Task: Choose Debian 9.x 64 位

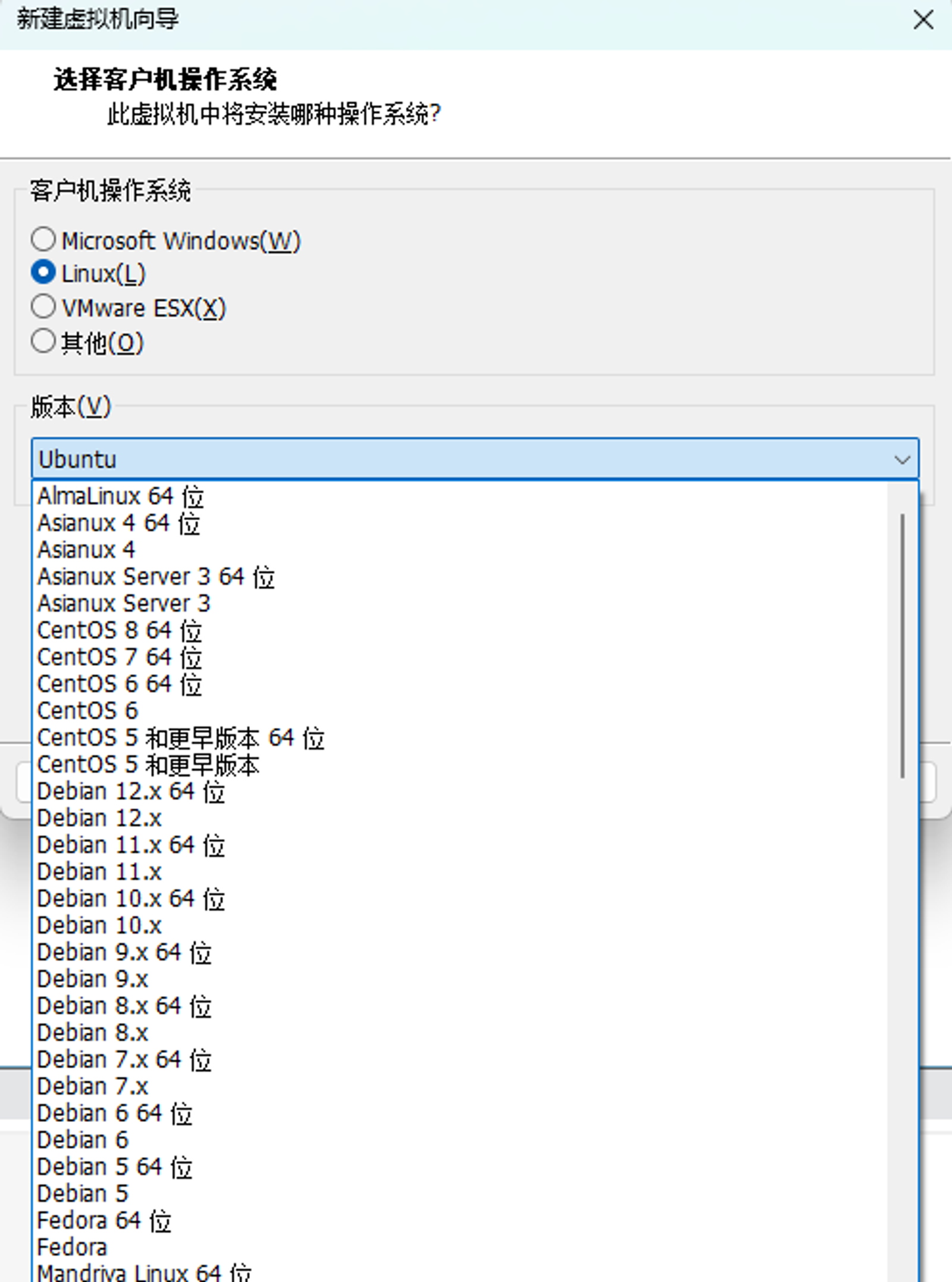Action: click(x=459, y=952)
